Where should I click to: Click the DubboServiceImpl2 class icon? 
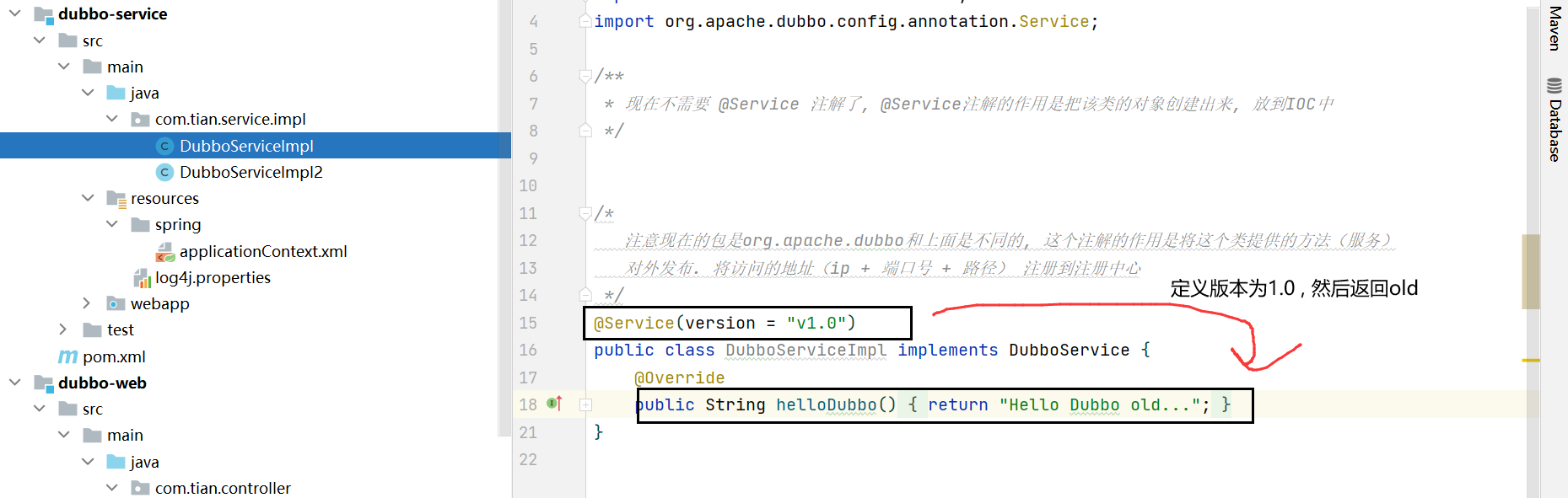[x=165, y=172]
